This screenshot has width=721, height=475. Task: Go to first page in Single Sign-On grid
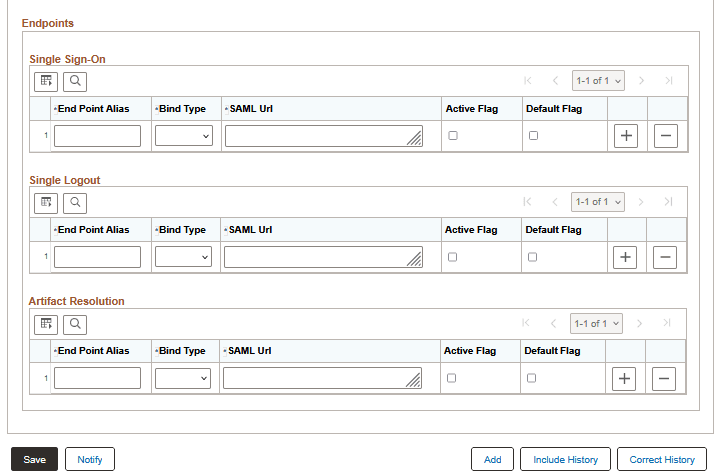pos(528,81)
